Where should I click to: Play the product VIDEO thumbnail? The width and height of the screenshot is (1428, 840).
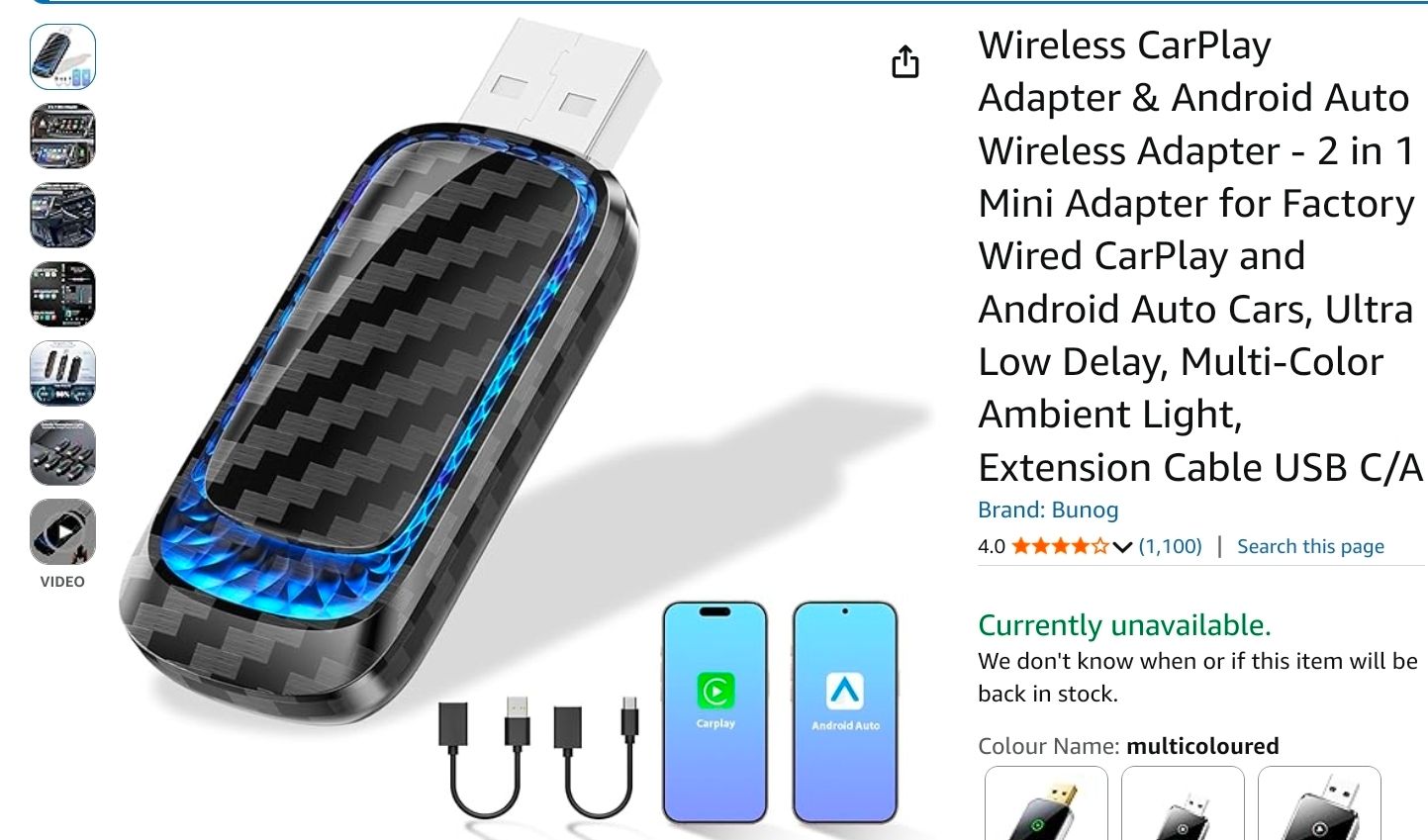tap(63, 532)
